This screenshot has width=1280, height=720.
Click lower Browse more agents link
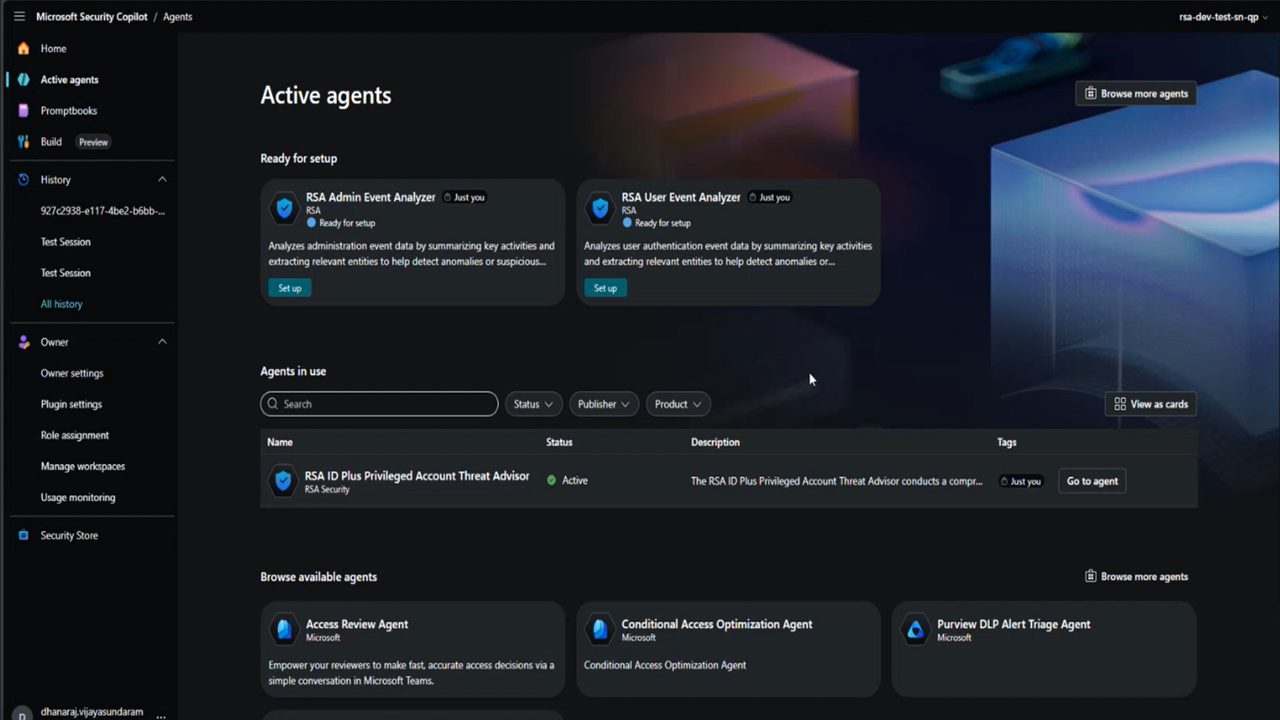pyautogui.click(x=1136, y=576)
